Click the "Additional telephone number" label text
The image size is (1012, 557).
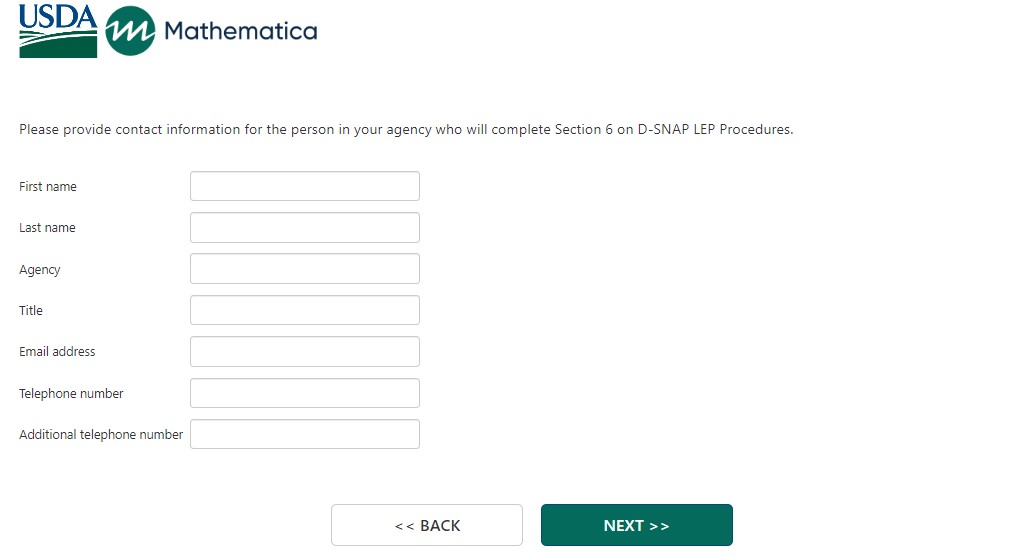[101, 435]
